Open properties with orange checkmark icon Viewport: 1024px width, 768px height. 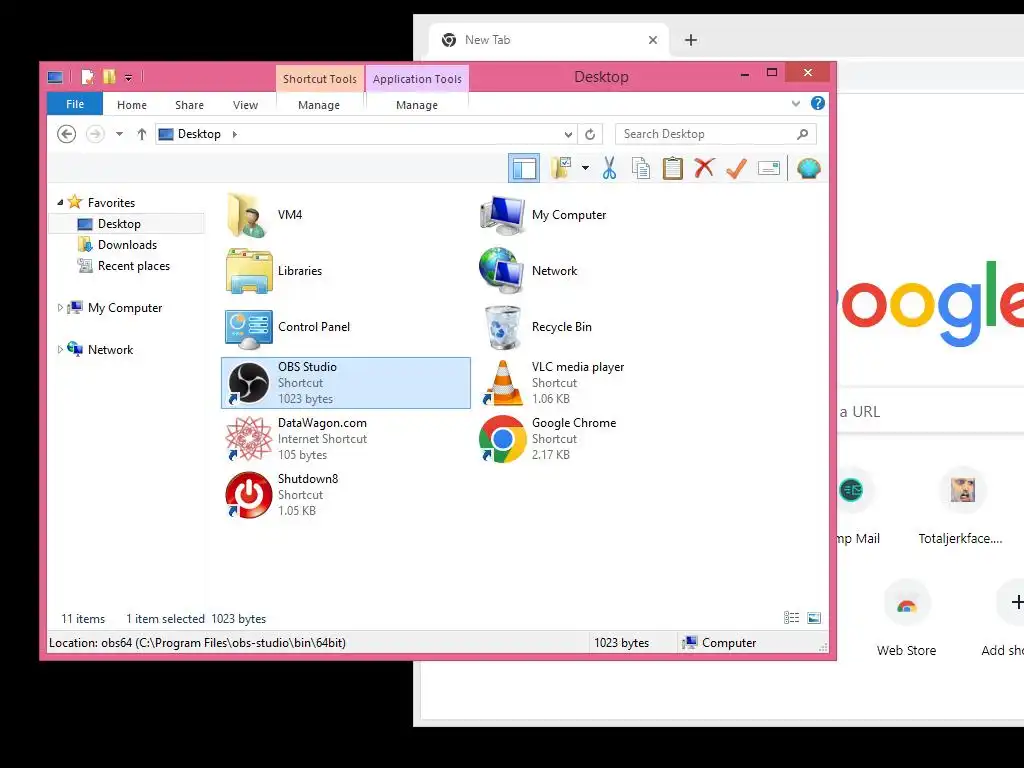(x=737, y=168)
